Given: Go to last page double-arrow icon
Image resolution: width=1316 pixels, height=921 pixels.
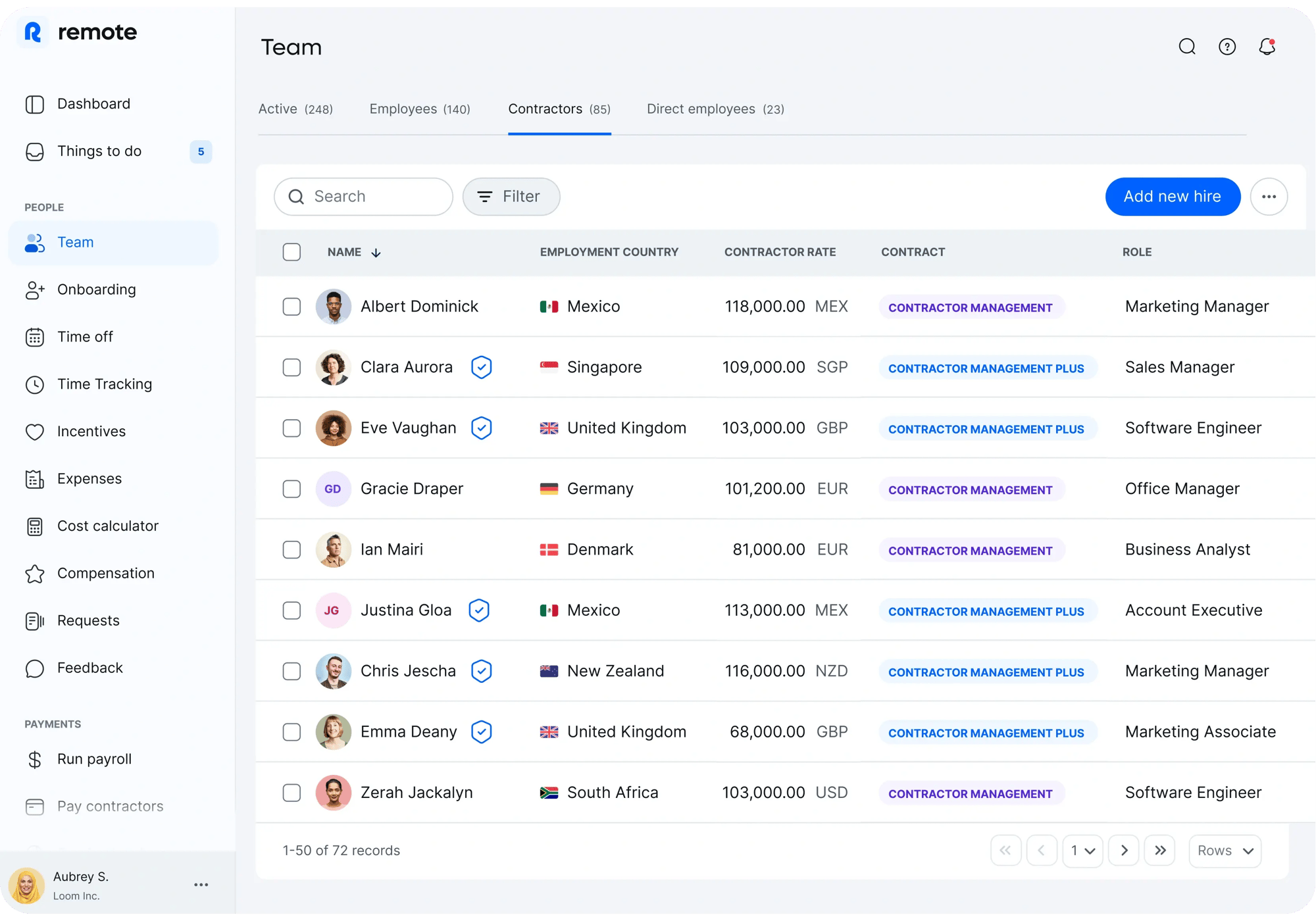Looking at the screenshot, I should coord(1160,851).
